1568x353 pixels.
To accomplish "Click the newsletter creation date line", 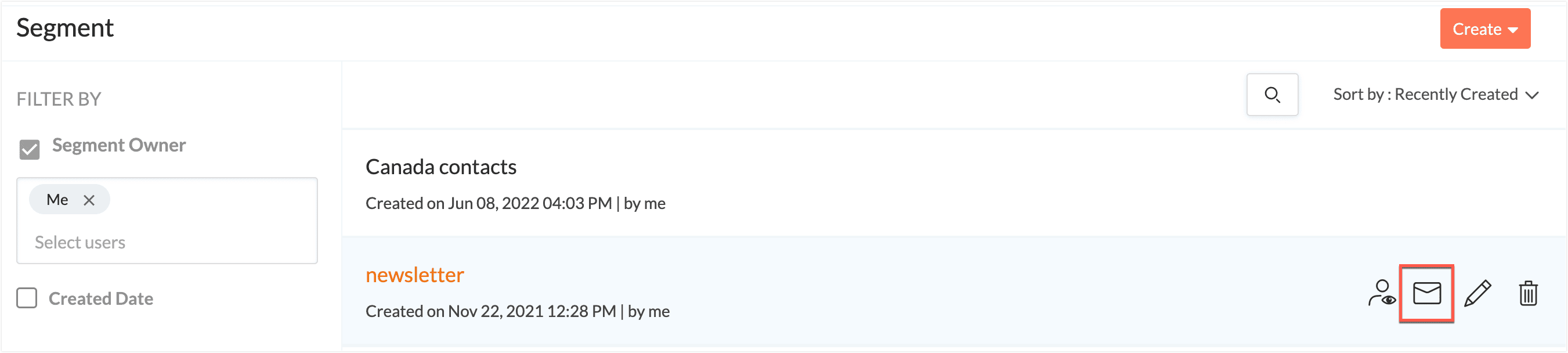I will pyautogui.click(x=517, y=312).
